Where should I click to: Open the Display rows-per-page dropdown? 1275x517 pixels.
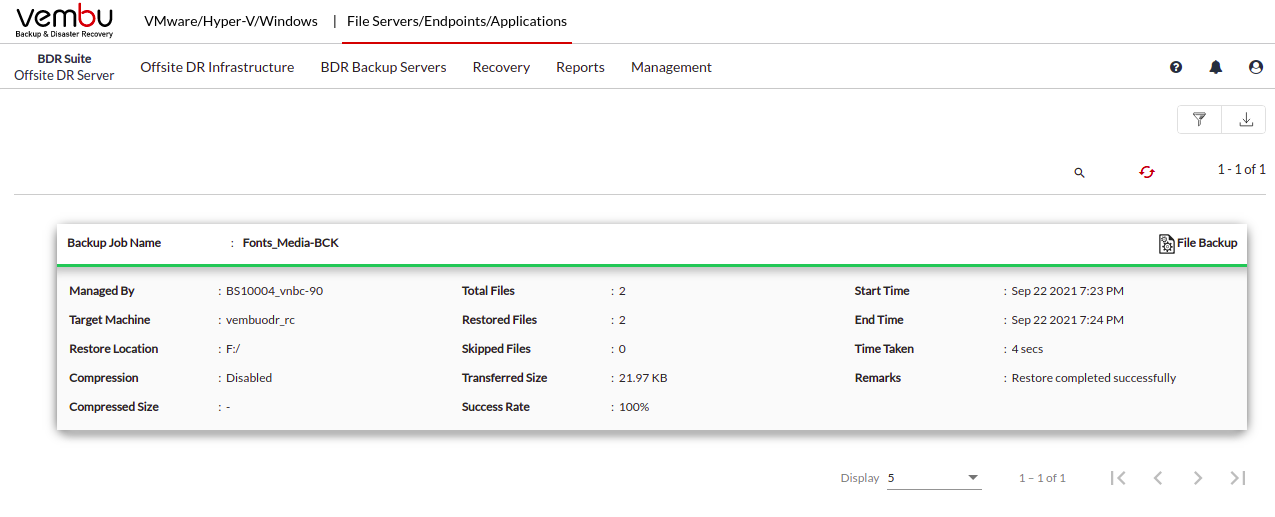[x=934, y=478]
